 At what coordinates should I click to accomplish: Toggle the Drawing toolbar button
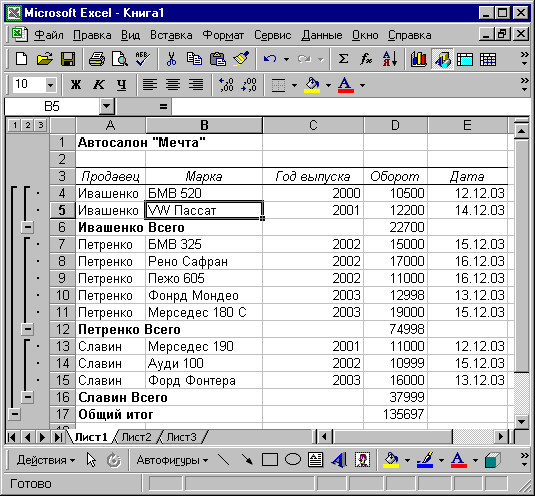(442, 59)
